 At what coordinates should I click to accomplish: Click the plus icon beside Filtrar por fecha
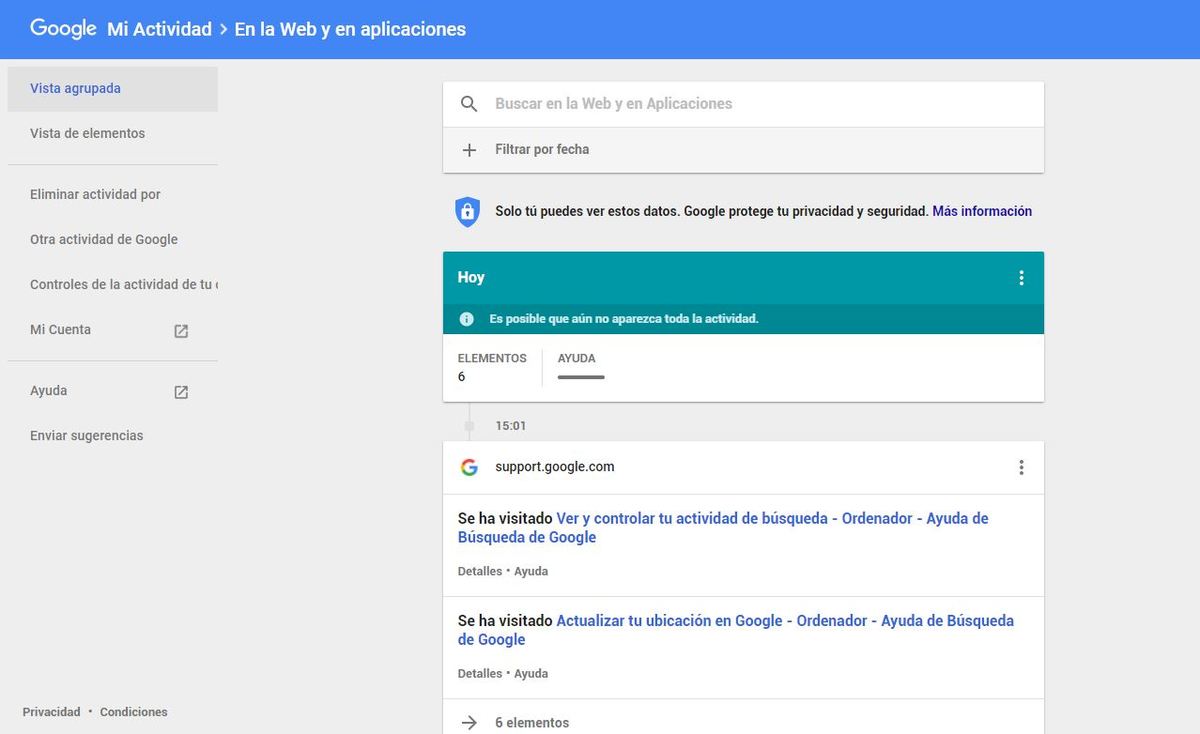[x=469, y=150]
